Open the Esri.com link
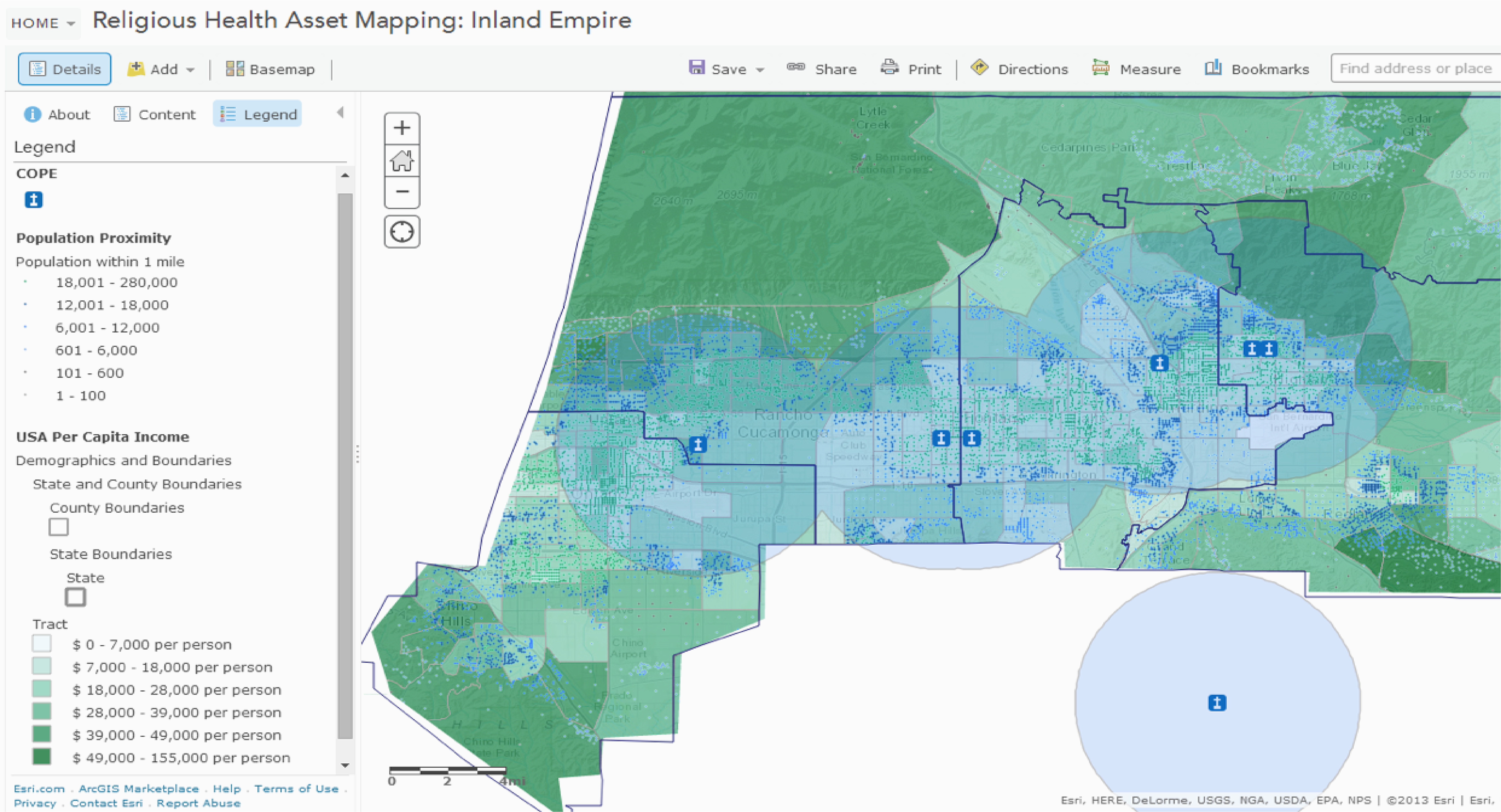The height and width of the screenshot is (812, 1501). (39, 789)
